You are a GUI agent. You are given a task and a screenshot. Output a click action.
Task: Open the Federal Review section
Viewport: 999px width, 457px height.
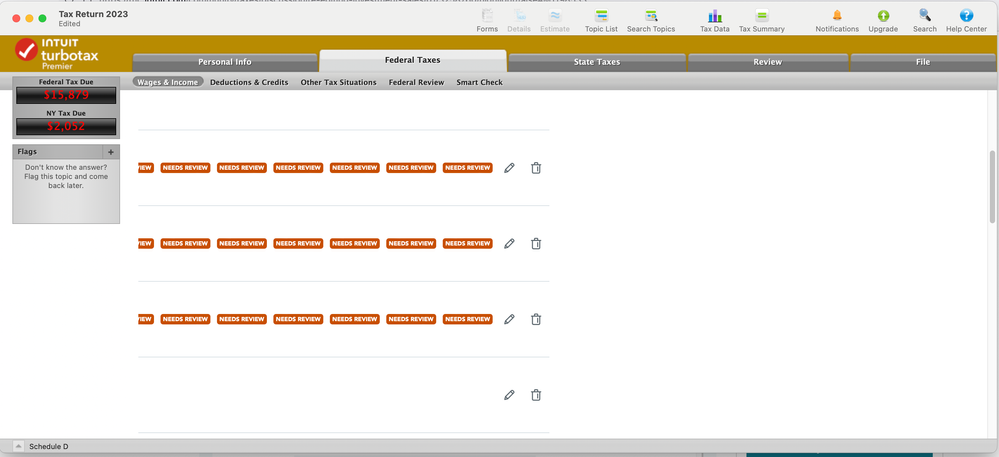coord(416,82)
